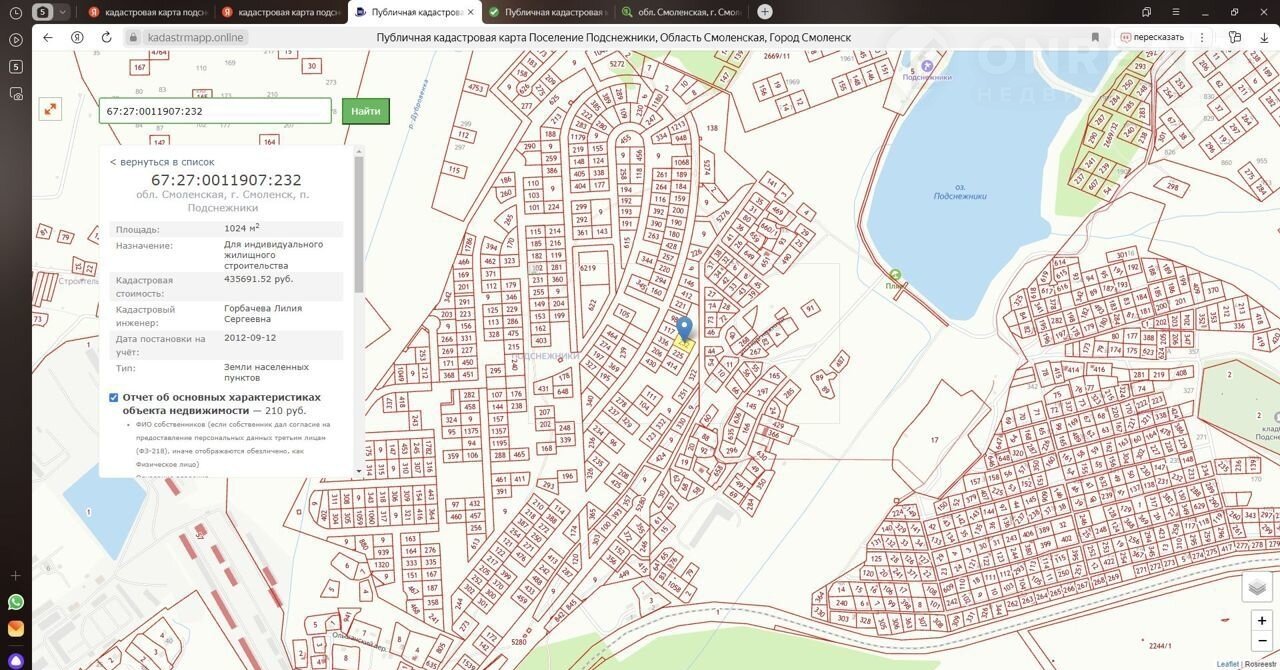Open the Alice assistant in sidebar
1280x670 pixels.
(16, 660)
